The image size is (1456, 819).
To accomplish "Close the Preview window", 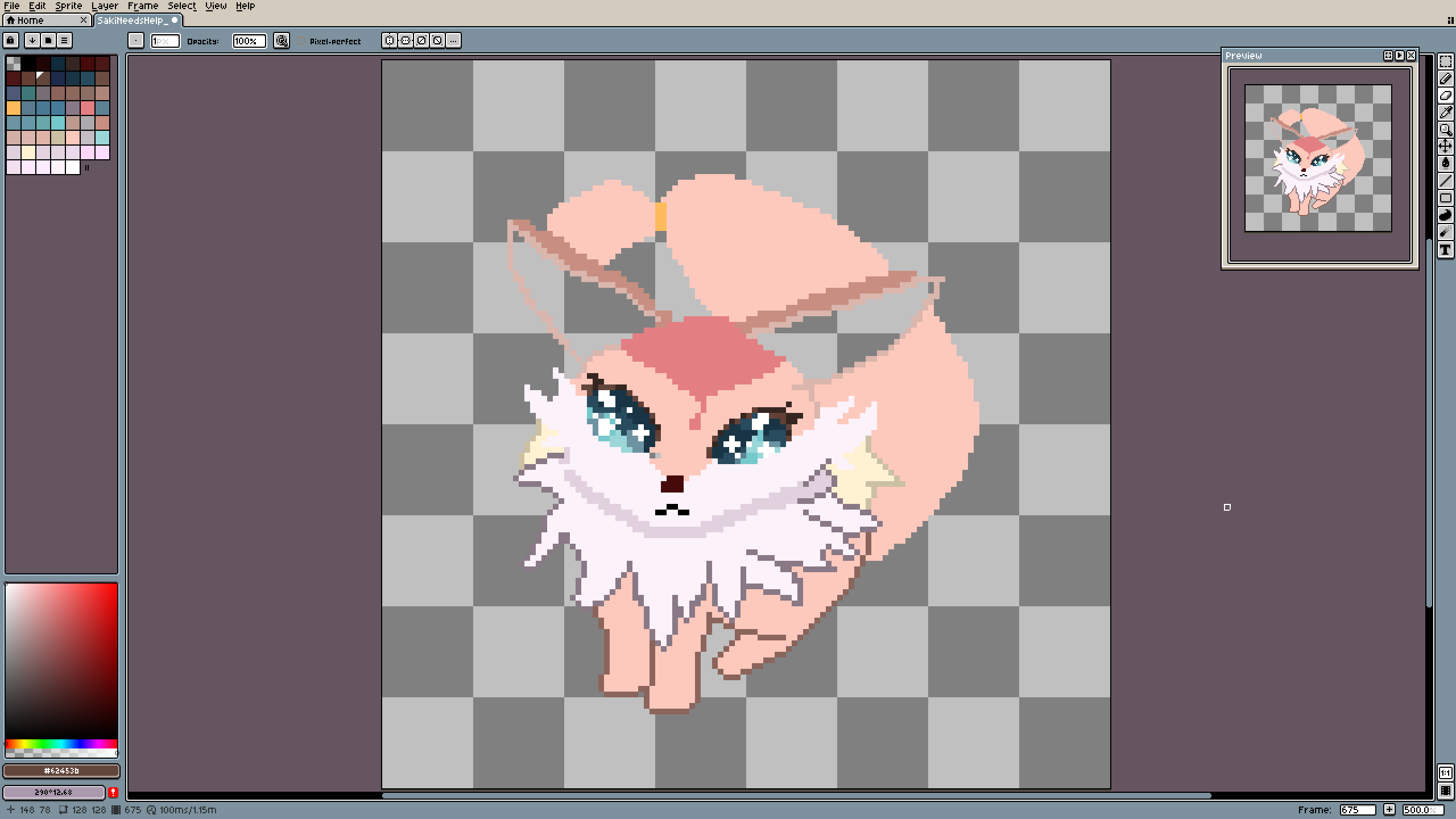I will (1411, 56).
